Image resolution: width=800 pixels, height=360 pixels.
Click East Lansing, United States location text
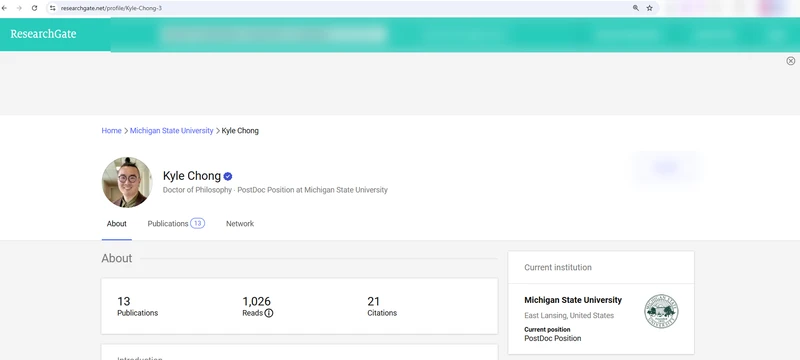[x=569, y=315]
